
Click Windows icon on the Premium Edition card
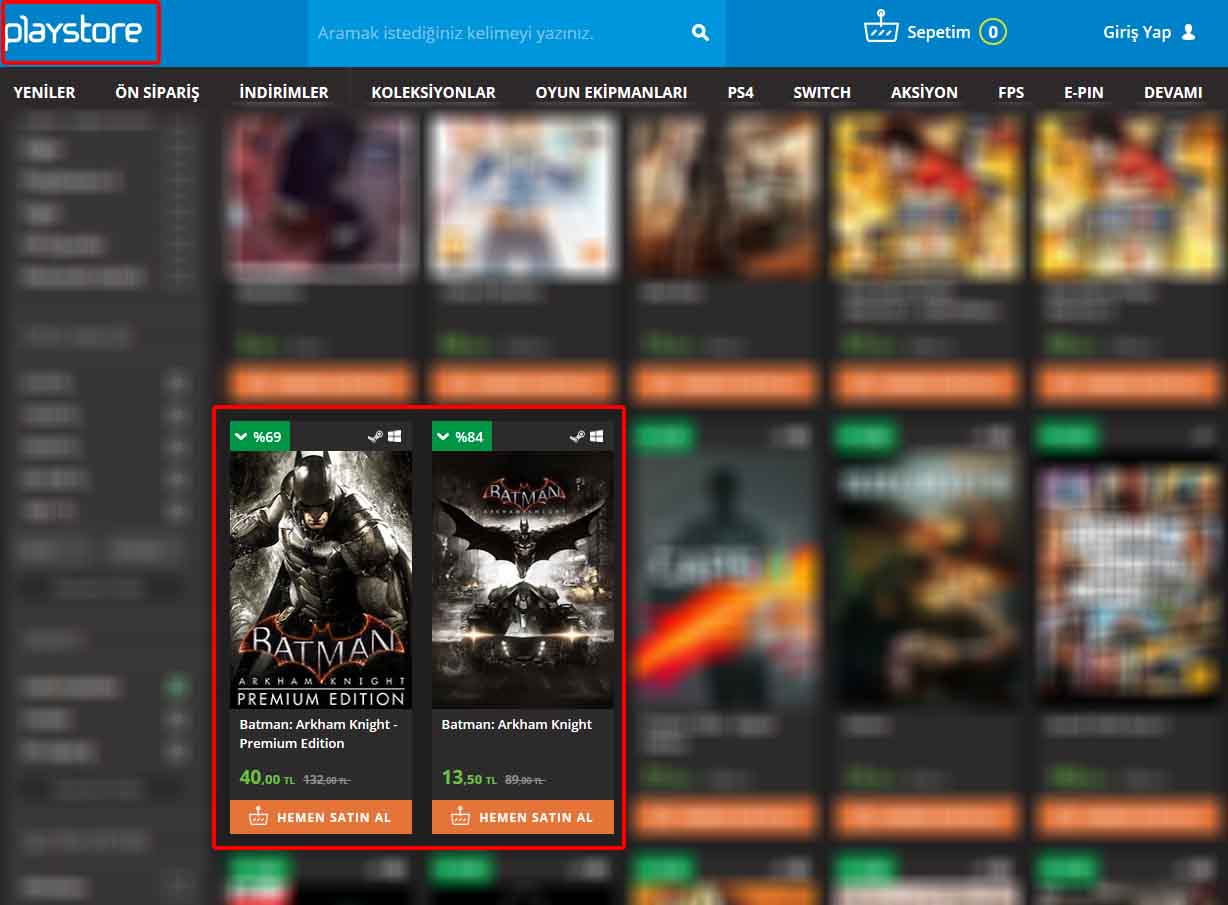pyautogui.click(x=395, y=436)
